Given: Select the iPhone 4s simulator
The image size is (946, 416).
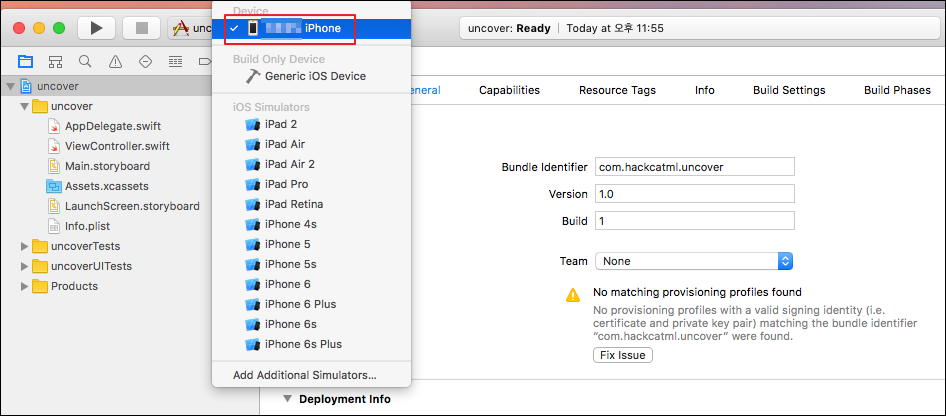Looking at the screenshot, I should (311, 224).
